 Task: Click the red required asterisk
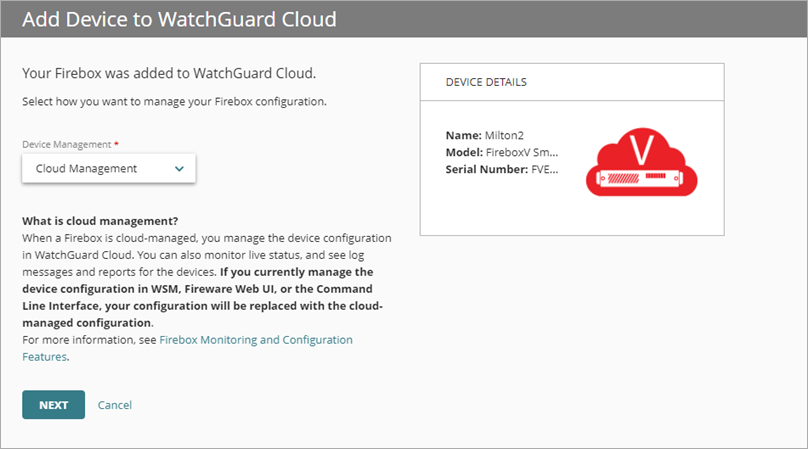pyautogui.click(x=116, y=145)
